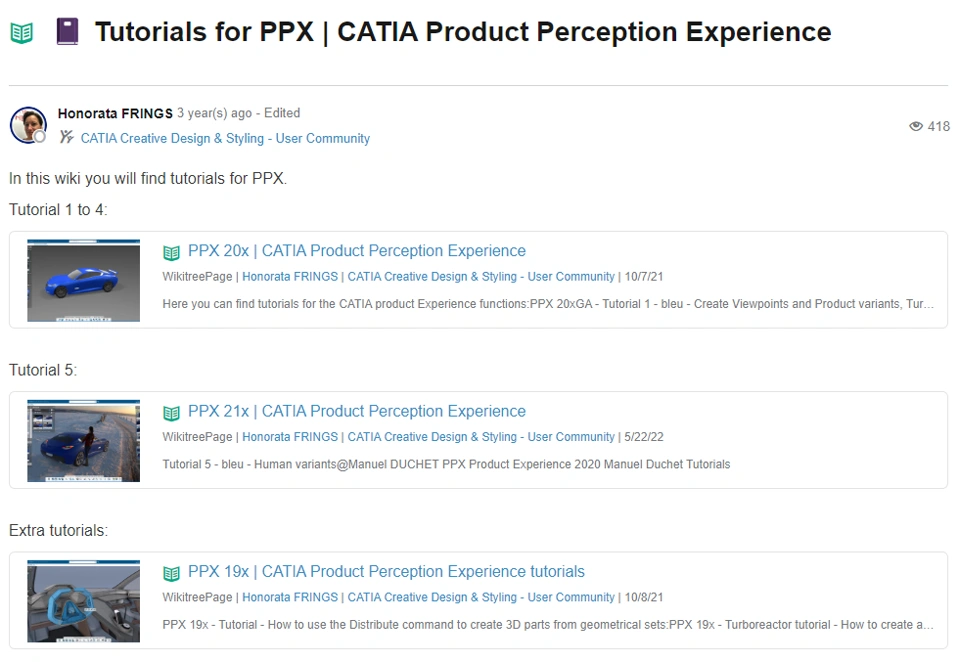Click community icon beside CATIA Creative Design

coord(66,138)
